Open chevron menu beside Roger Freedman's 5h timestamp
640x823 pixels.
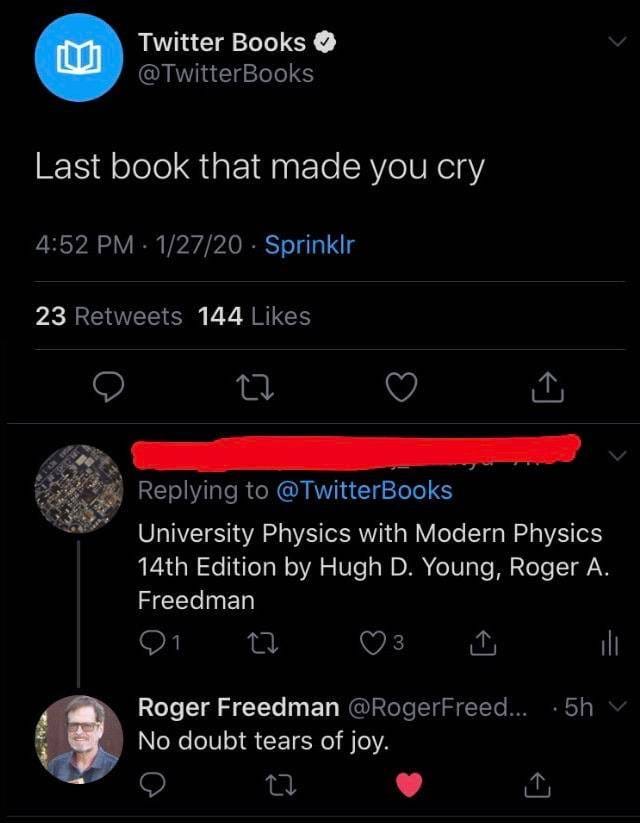[620, 706]
